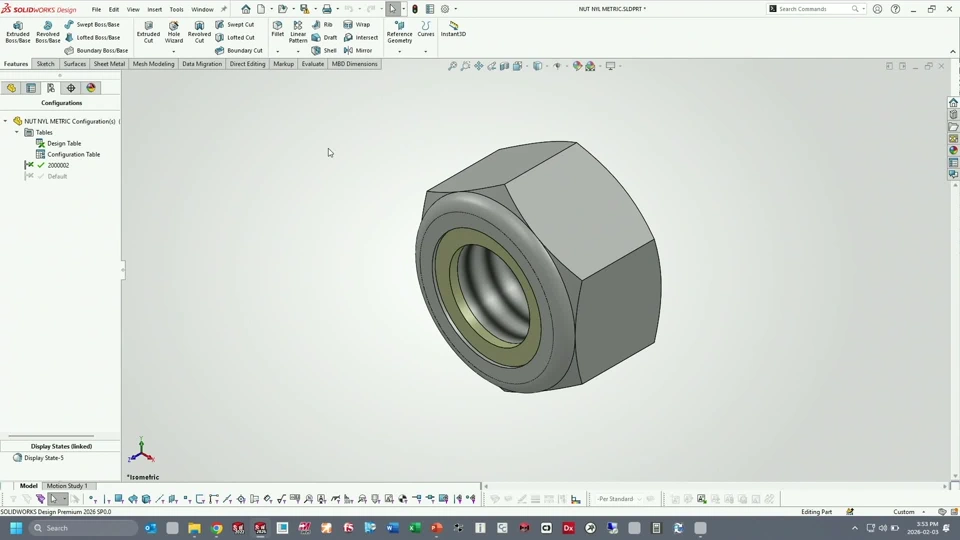Activate configuration 2000002

click(x=58, y=165)
